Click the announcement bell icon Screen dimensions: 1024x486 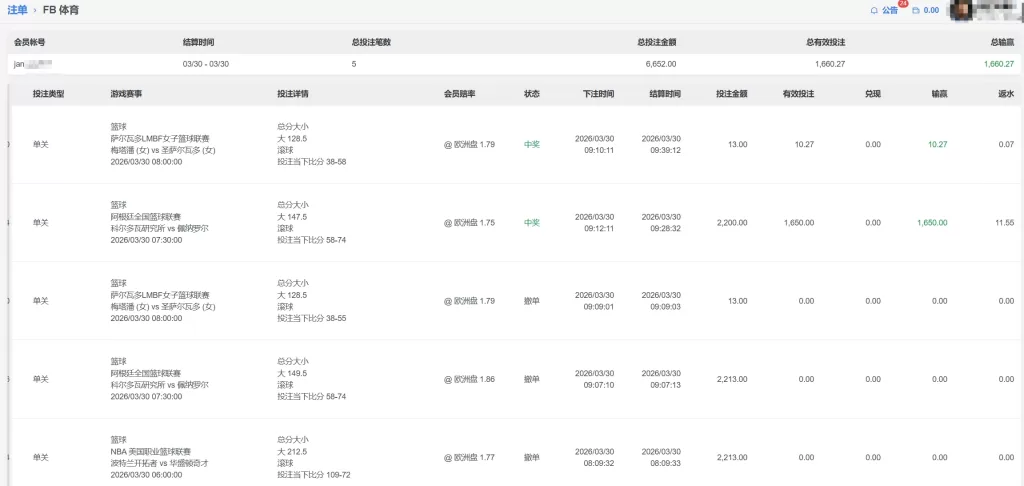[874, 10]
